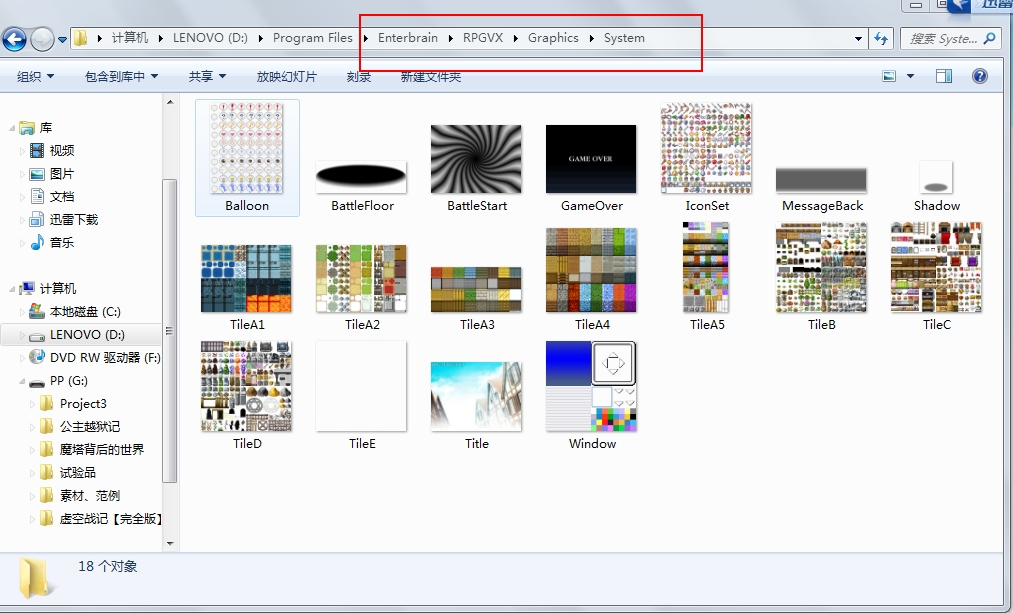
Task: Go back with the blue Back arrow
Action: [14, 39]
